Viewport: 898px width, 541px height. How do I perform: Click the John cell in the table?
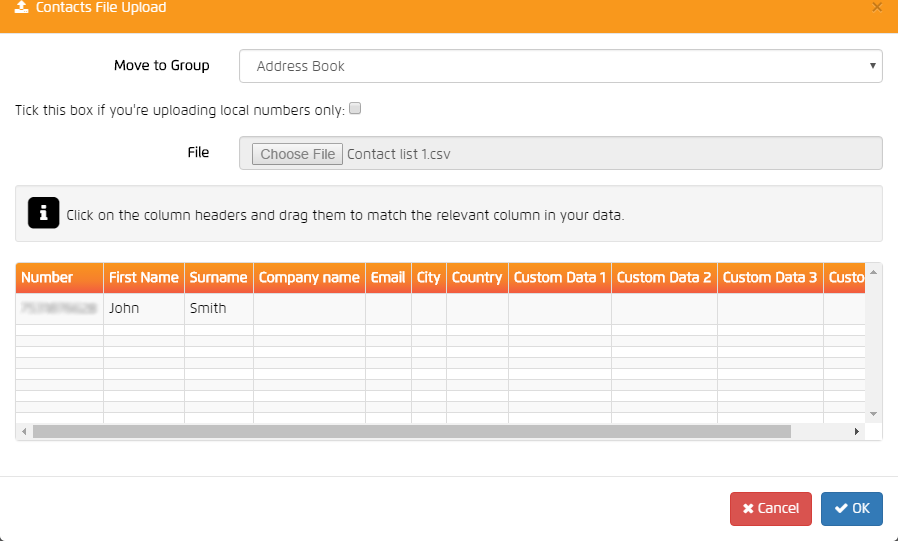tap(124, 309)
